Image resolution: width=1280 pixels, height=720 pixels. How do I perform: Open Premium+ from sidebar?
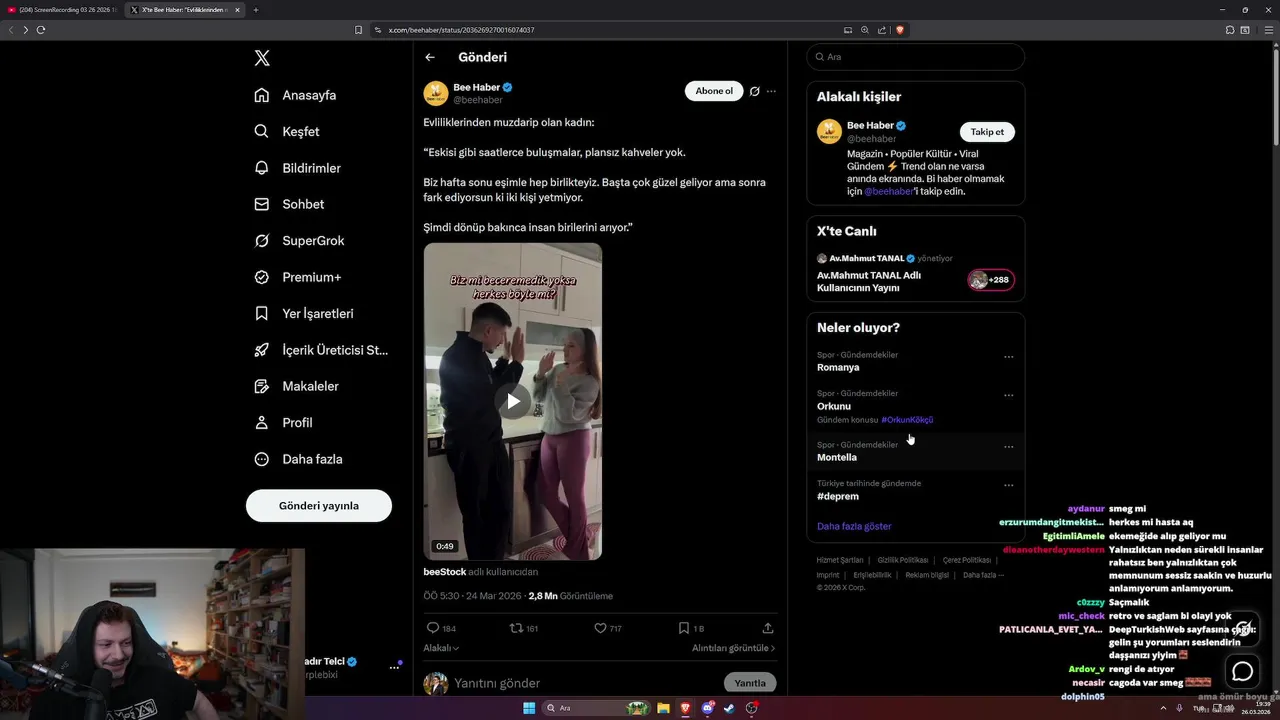click(x=297, y=277)
